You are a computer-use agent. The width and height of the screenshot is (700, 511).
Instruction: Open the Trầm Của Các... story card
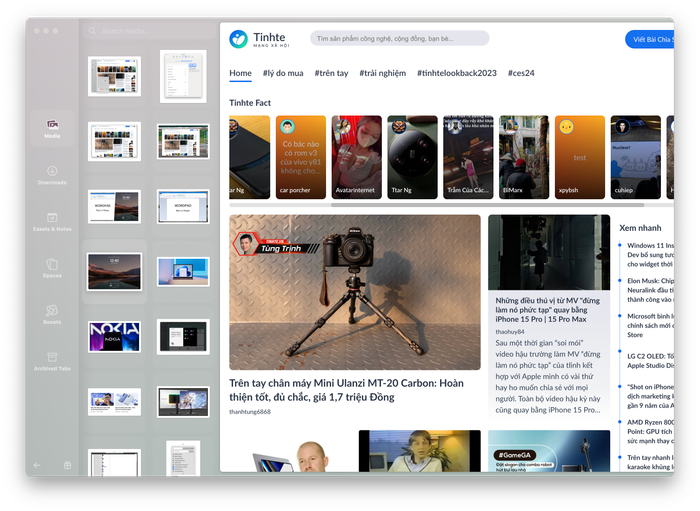coord(468,157)
